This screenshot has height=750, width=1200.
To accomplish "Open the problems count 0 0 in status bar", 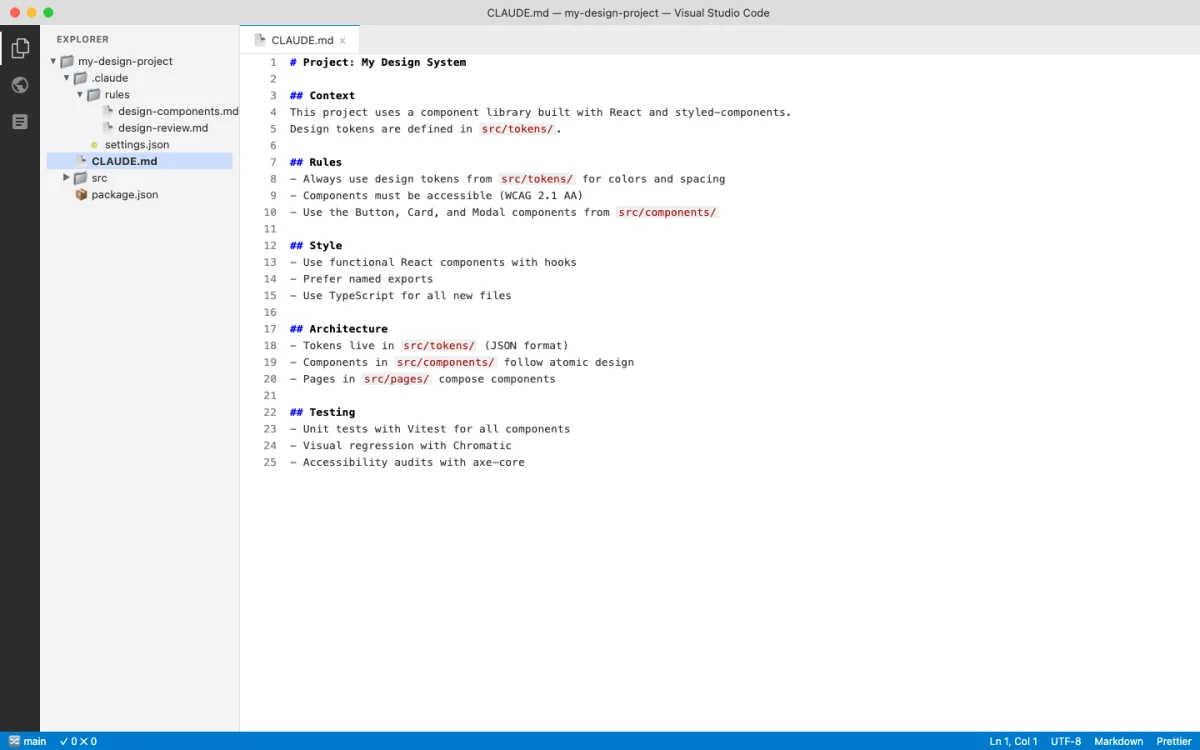I will [x=78, y=741].
